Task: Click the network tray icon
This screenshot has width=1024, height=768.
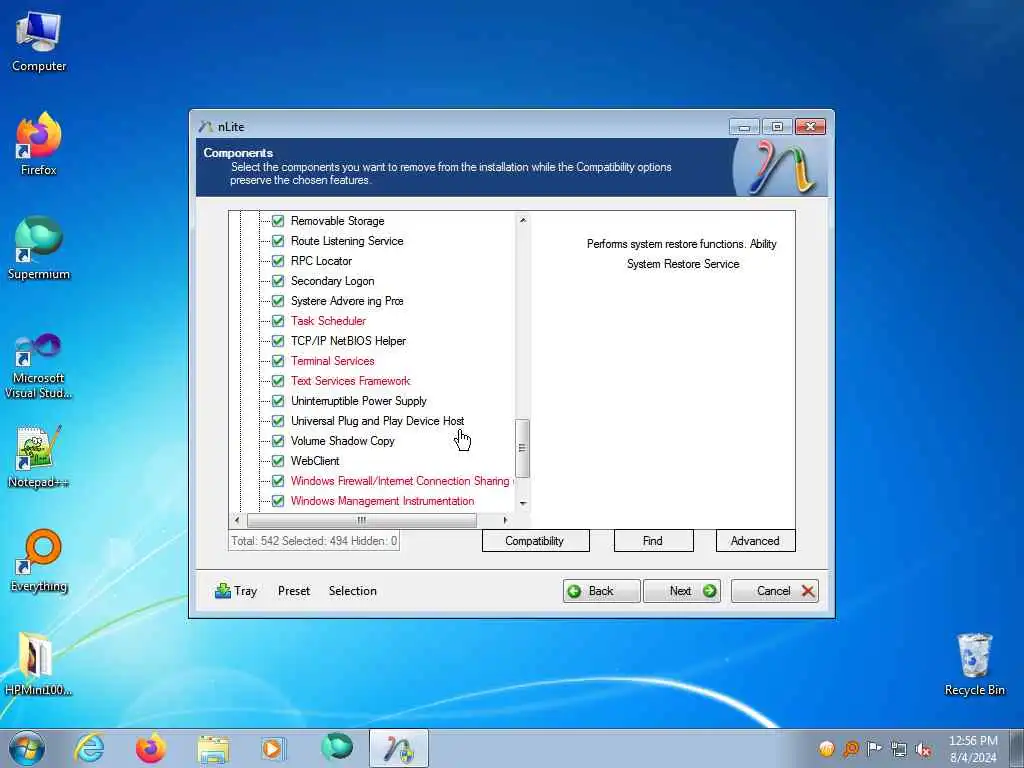Action: tap(899, 749)
